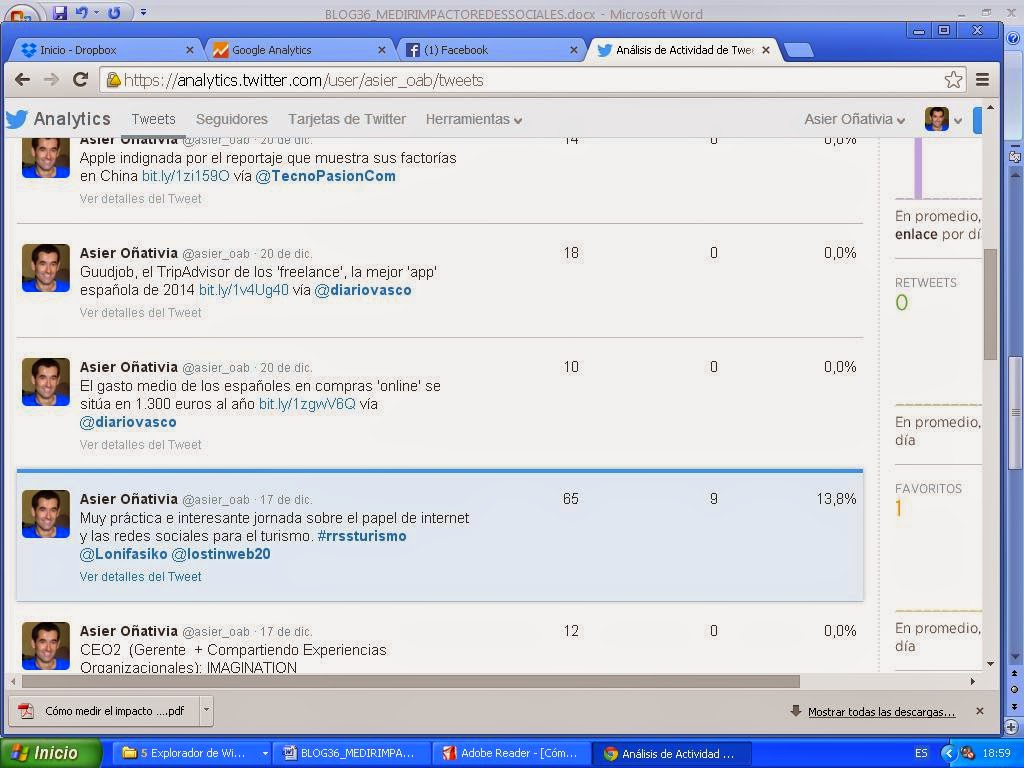Open link bit.ly/1zi159O

coord(185,176)
